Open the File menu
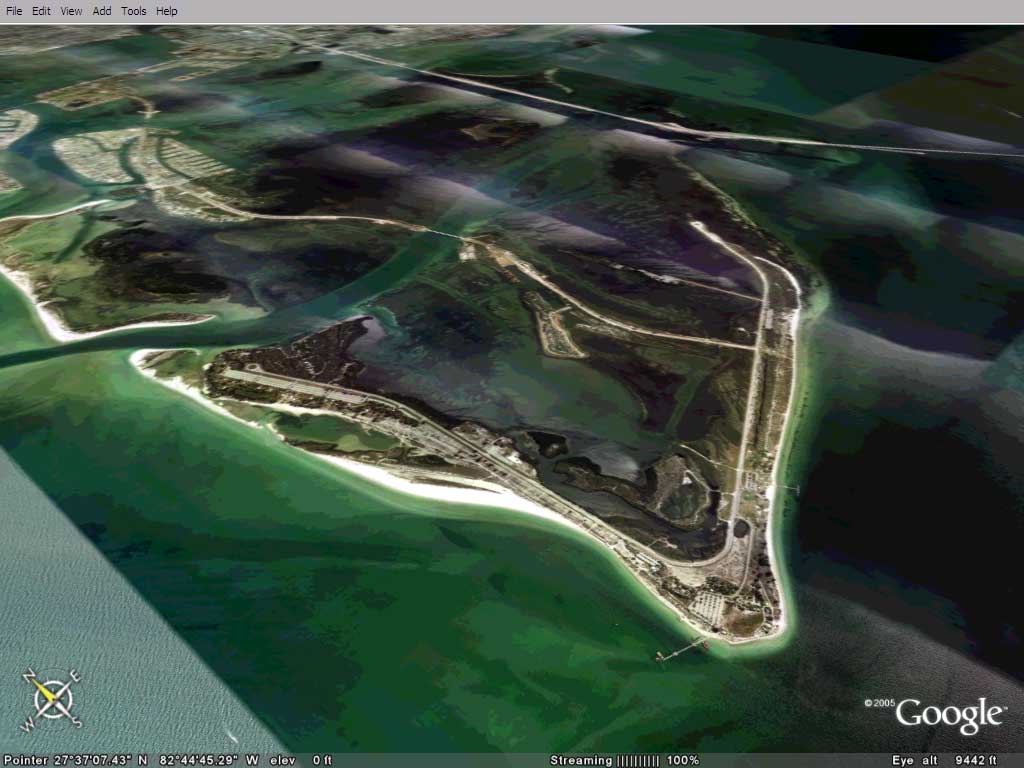Screen dimensions: 1024x768 (x=15, y=11)
